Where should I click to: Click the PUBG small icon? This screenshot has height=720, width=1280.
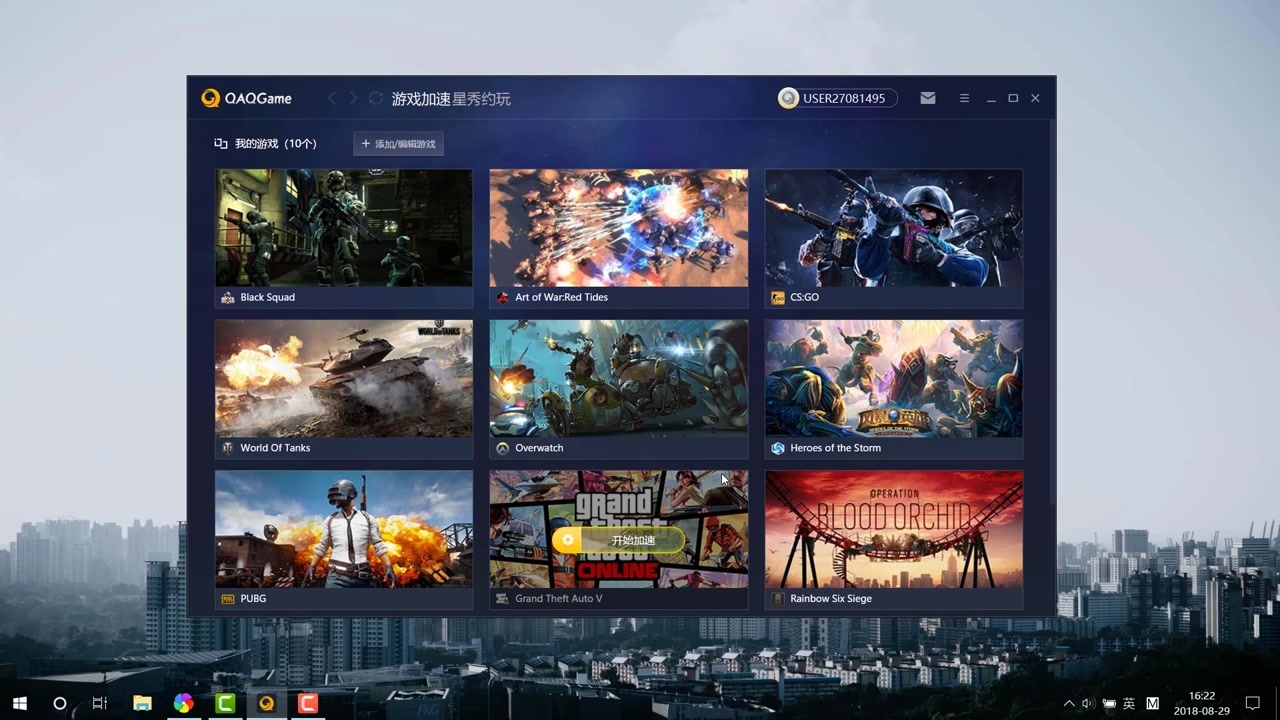228,599
